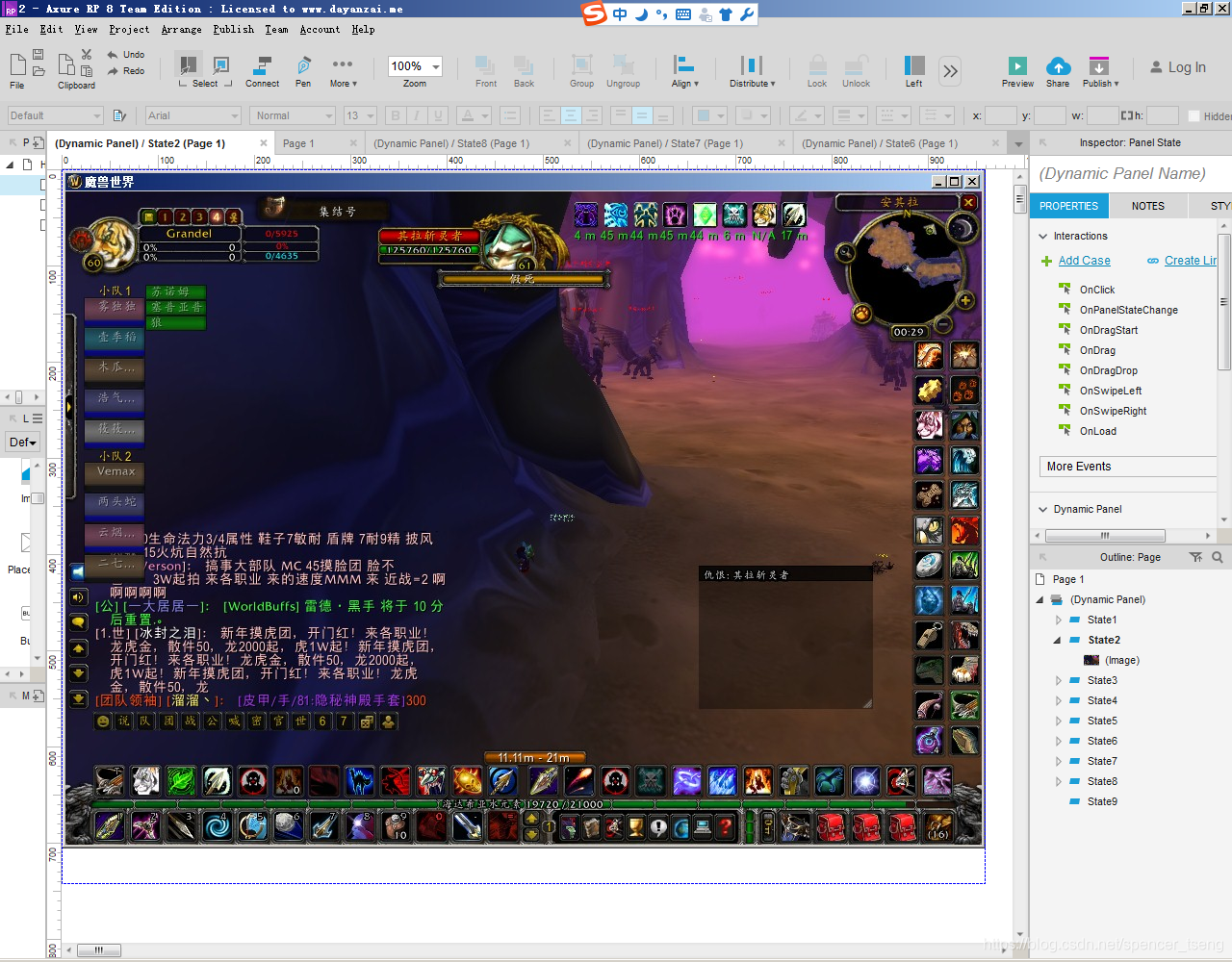Open the Publish menu

(234, 30)
